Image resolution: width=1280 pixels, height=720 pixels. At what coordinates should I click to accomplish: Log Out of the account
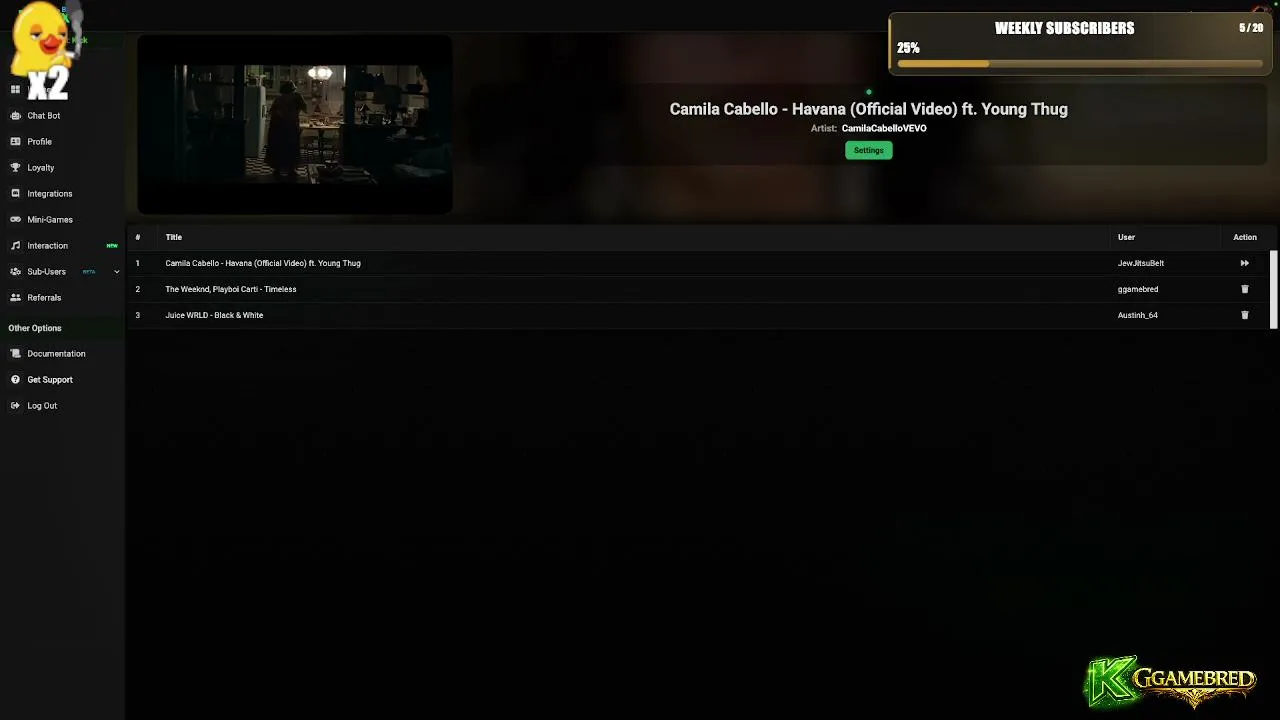(x=42, y=406)
